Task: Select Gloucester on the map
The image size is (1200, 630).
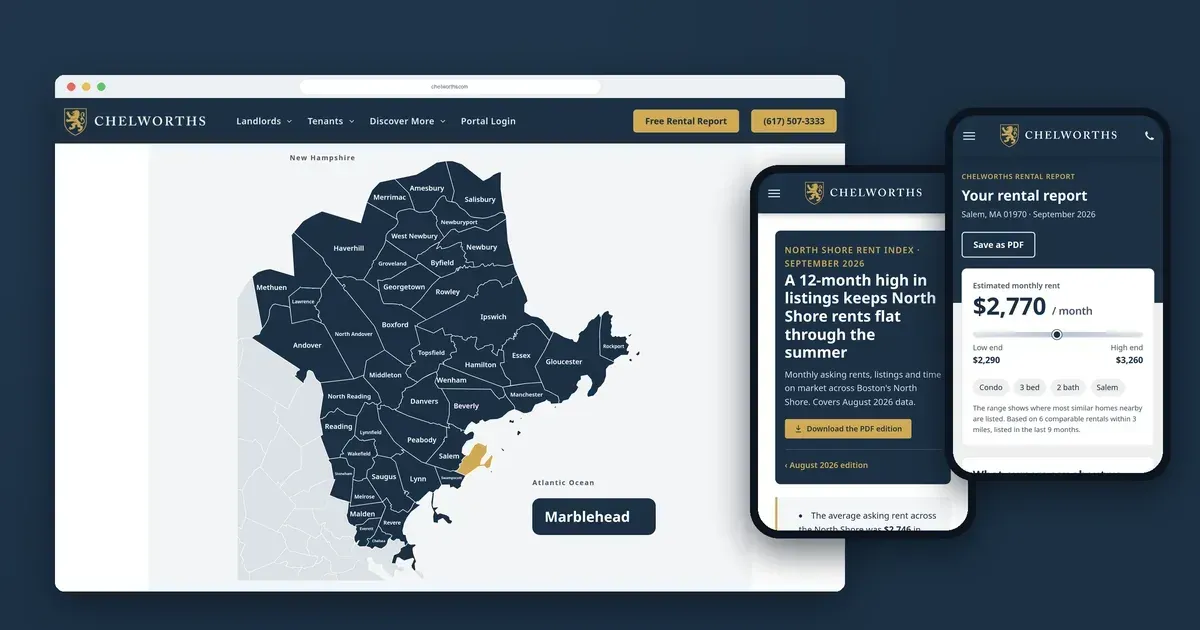Action: (564, 362)
